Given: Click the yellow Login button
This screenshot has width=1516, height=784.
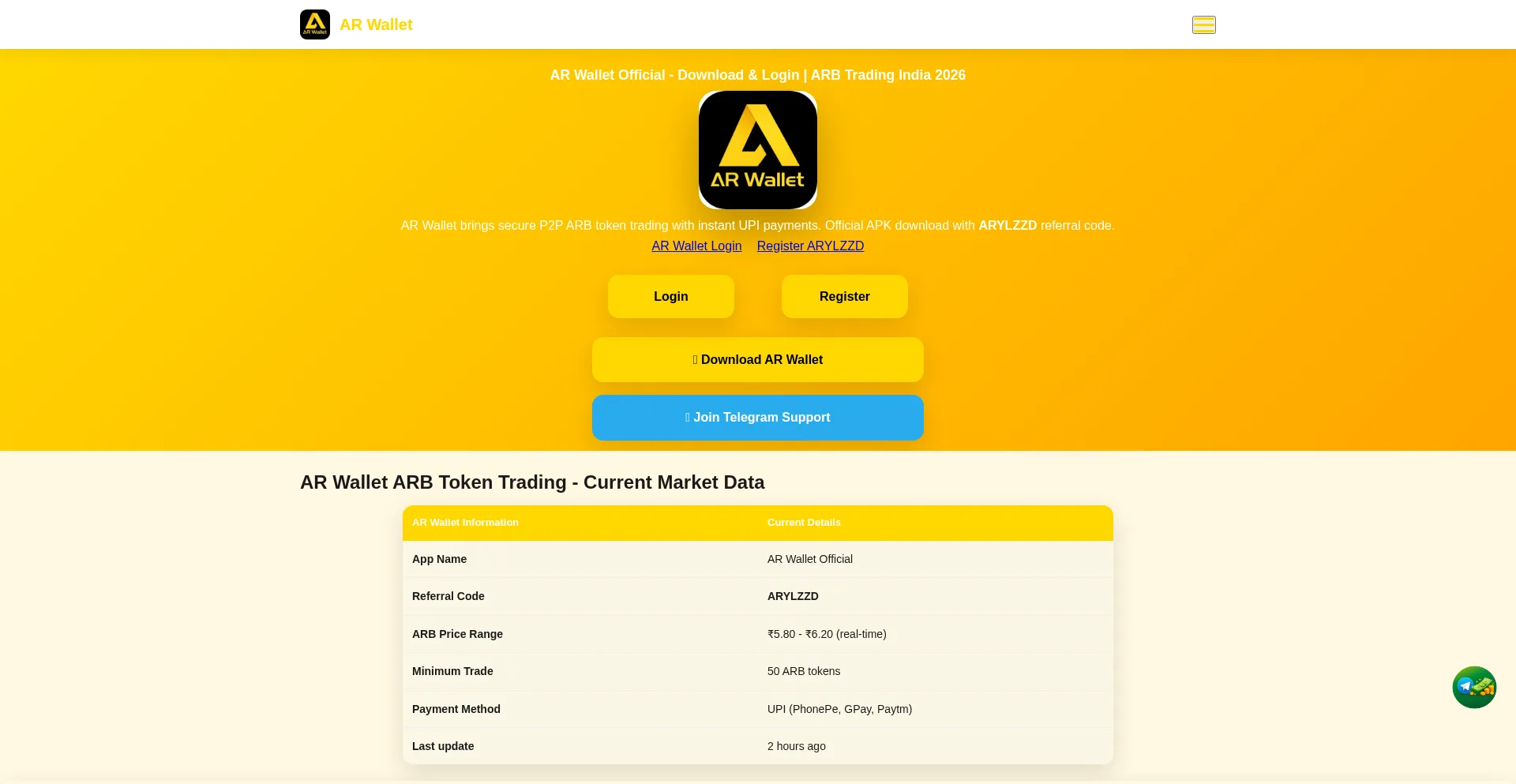Looking at the screenshot, I should click(671, 296).
